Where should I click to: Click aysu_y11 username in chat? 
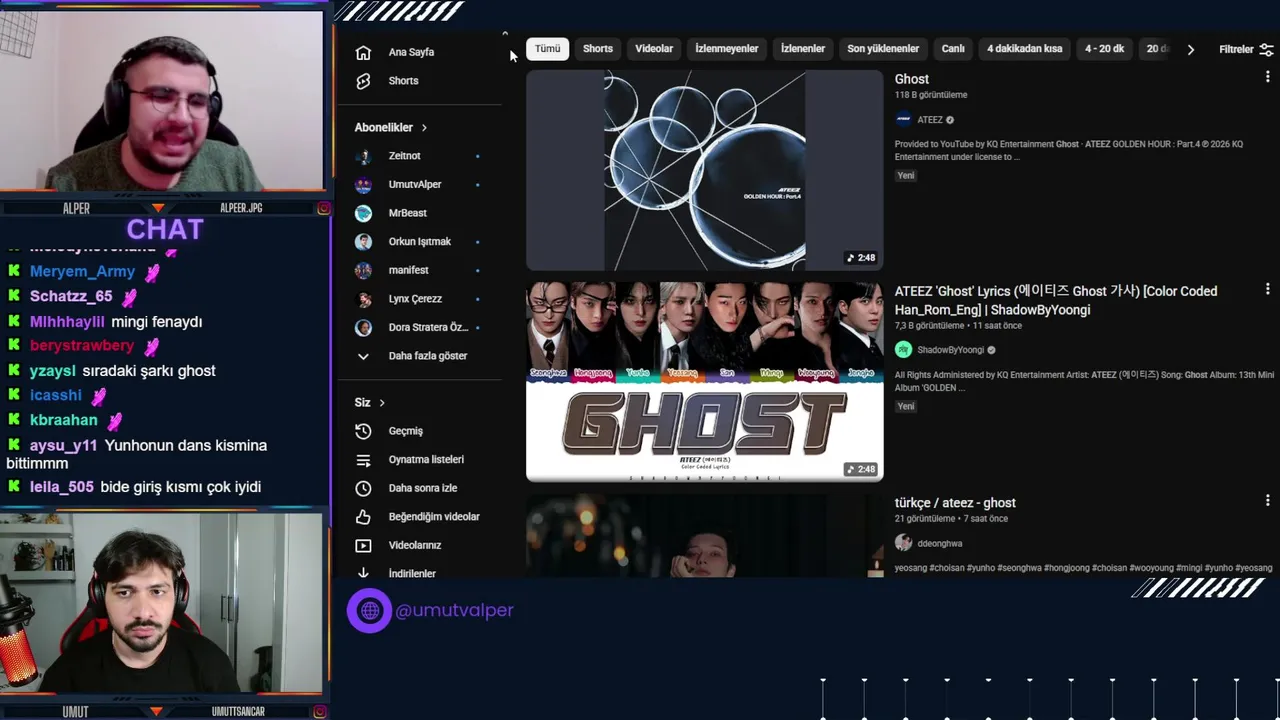pos(64,446)
